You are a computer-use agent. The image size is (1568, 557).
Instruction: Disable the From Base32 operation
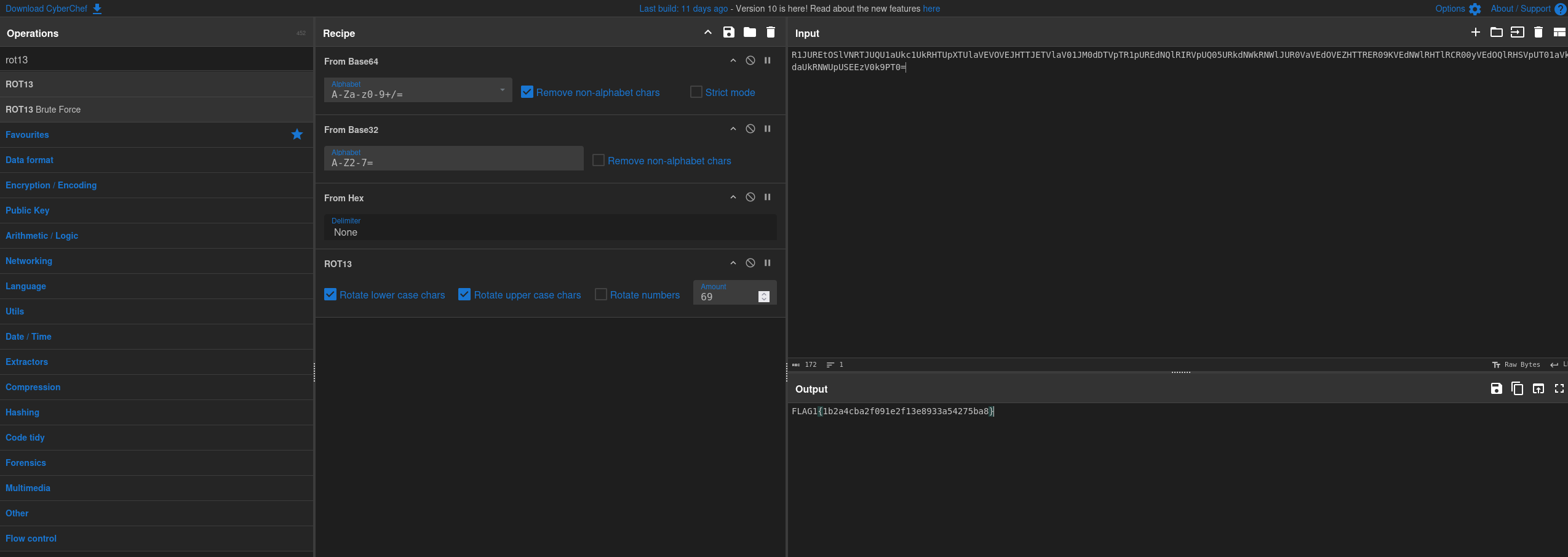tap(750, 129)
